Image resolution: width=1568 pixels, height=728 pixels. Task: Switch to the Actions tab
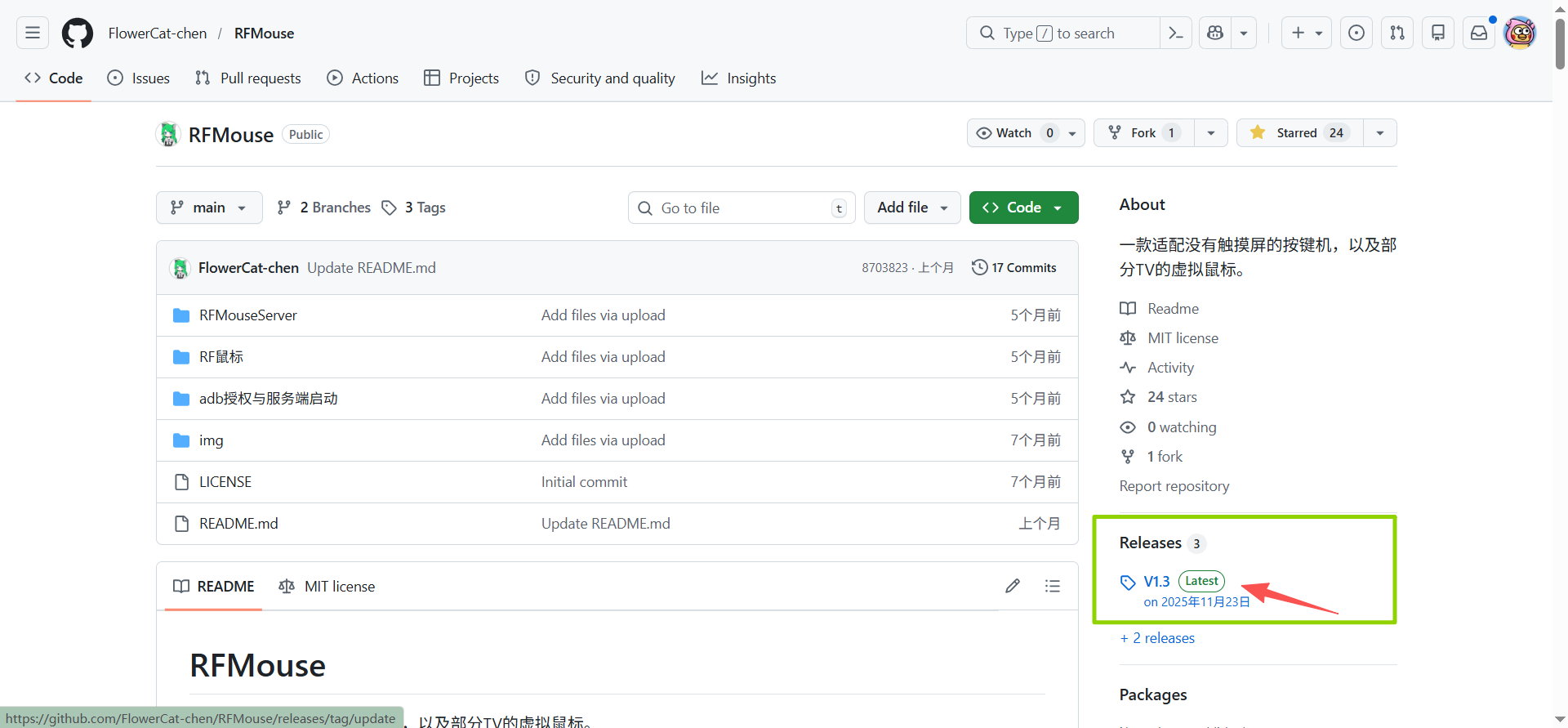pyautogui.click(x=363, y=78)
